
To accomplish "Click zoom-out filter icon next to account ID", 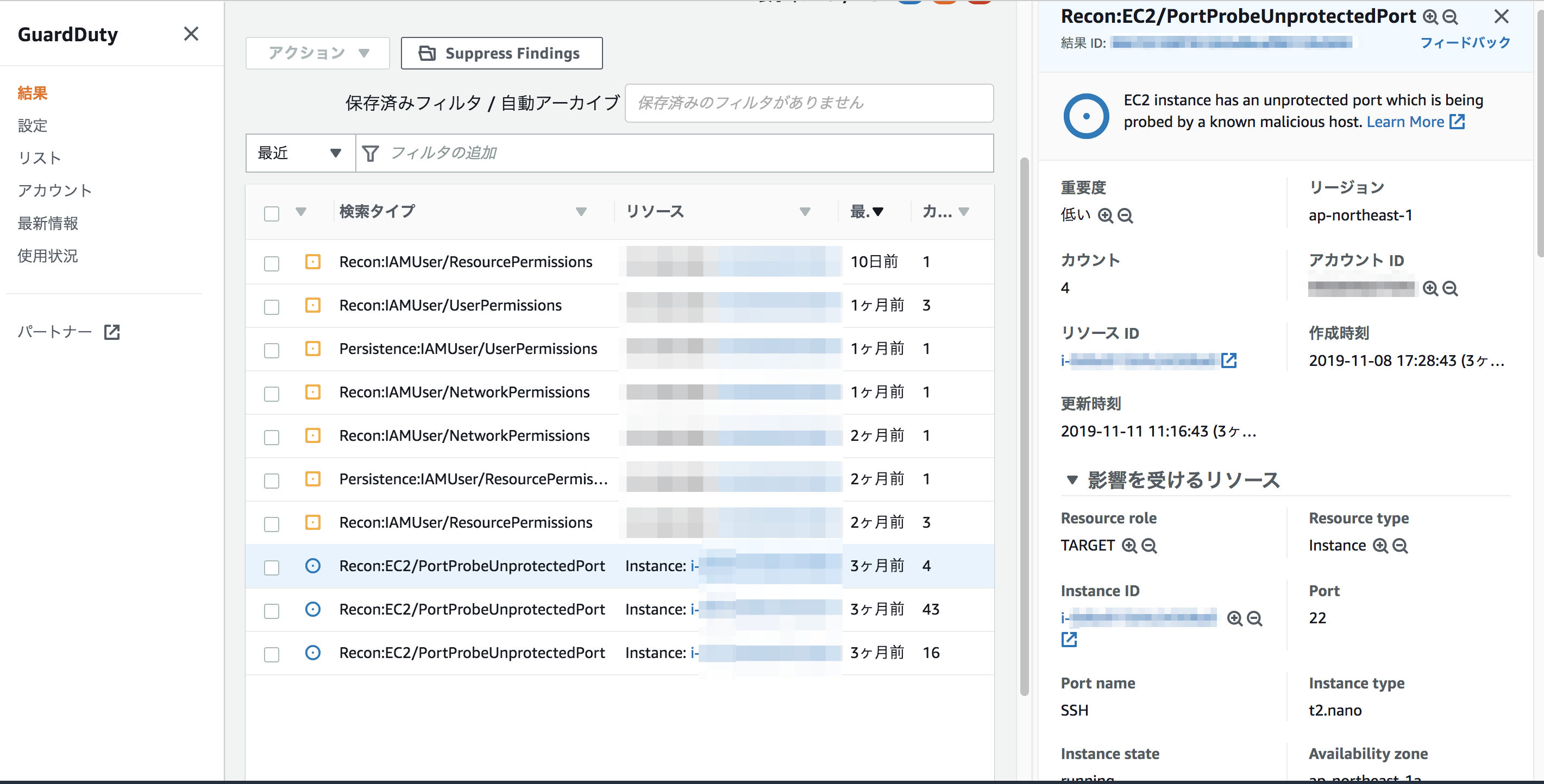I will 1450,289.
